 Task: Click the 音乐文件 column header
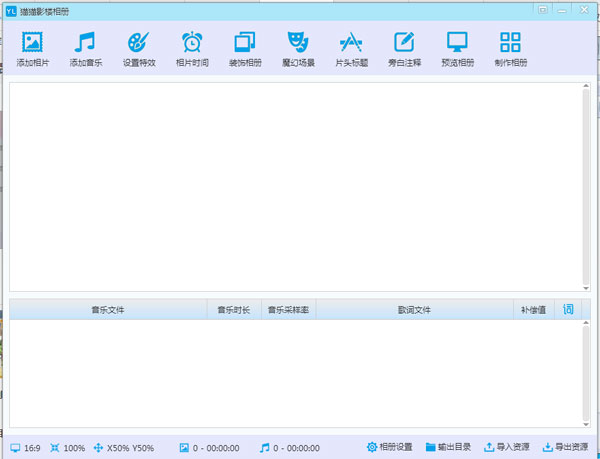[x=108, y=310]
